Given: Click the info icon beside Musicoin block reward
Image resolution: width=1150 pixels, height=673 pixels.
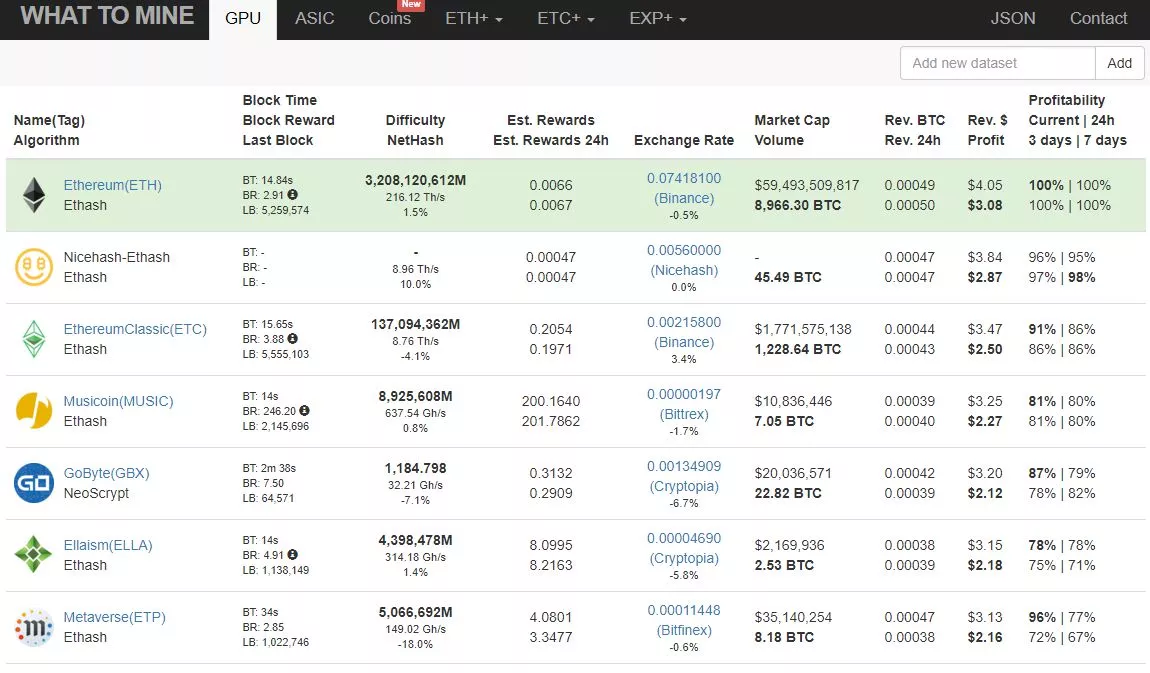Looking at the screenshot, I should (304, 410).
